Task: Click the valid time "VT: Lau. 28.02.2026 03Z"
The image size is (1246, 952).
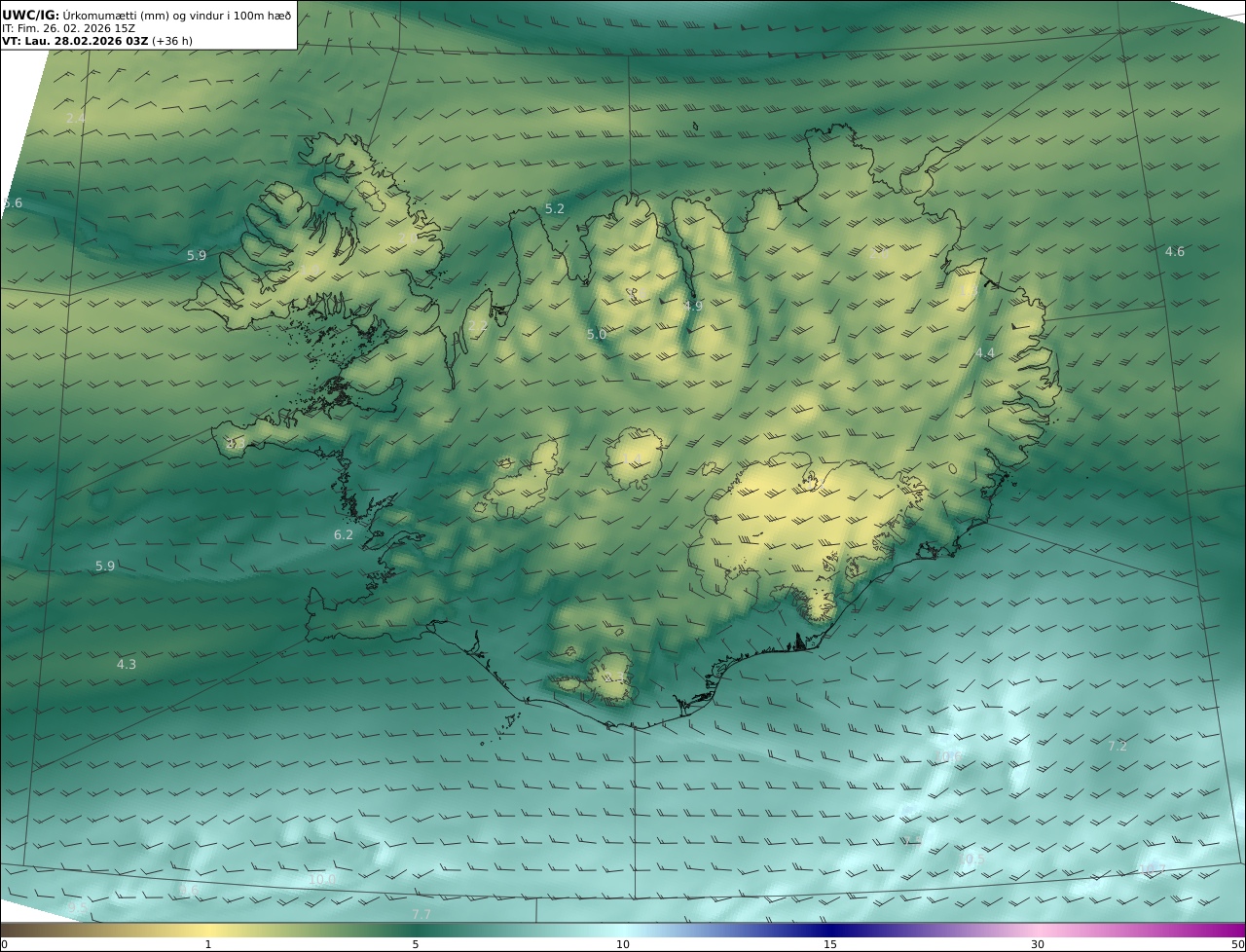Action: coord(75,42)
